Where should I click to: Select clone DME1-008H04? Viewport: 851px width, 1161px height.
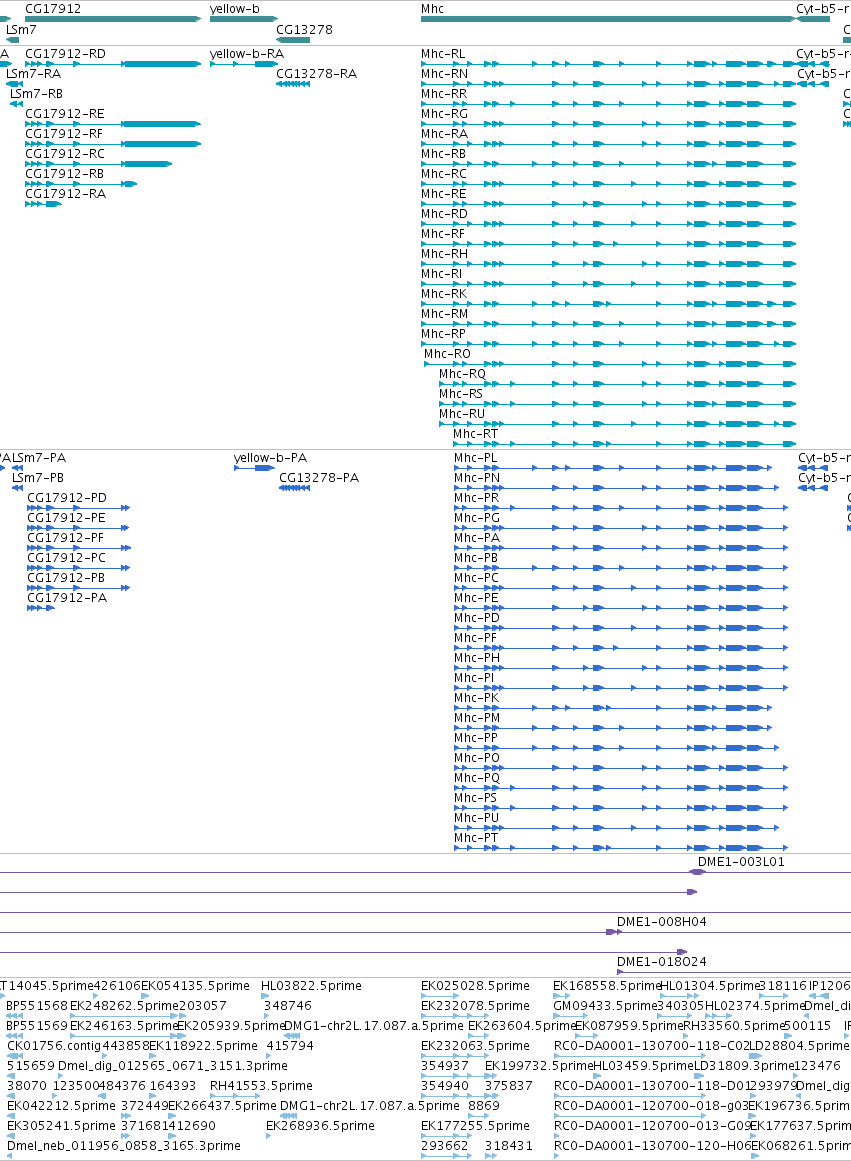point(662,923)
